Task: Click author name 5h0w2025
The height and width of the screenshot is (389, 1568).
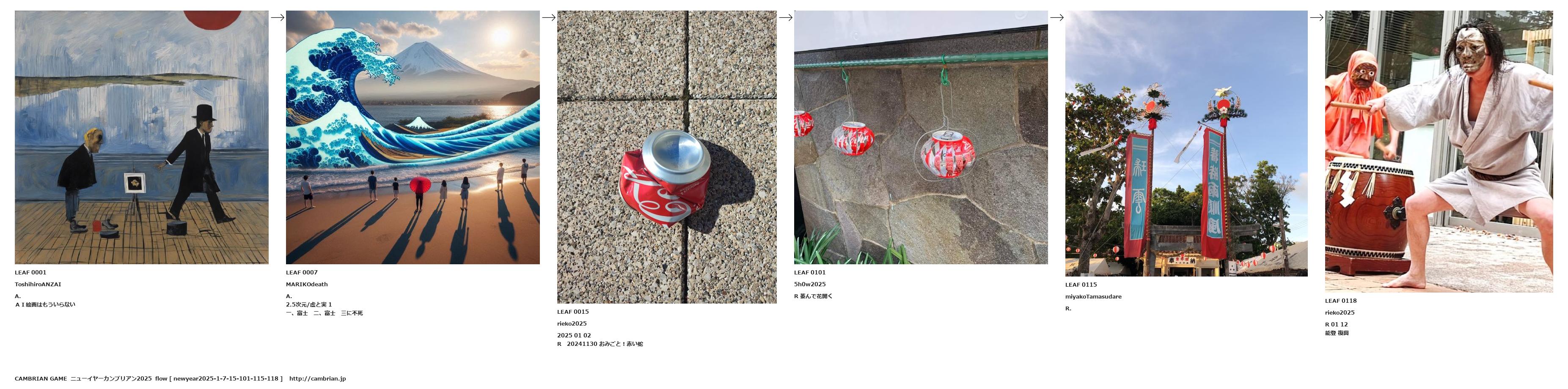Action: pos(809,284)
